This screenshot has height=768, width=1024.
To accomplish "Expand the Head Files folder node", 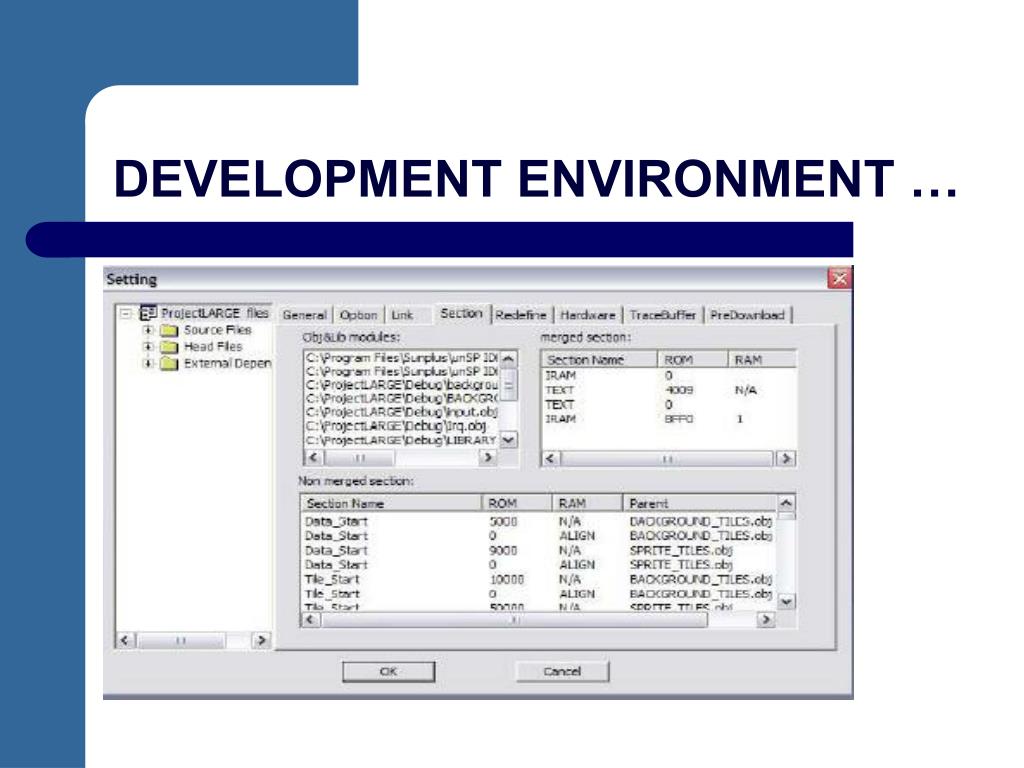I will 148,347.
